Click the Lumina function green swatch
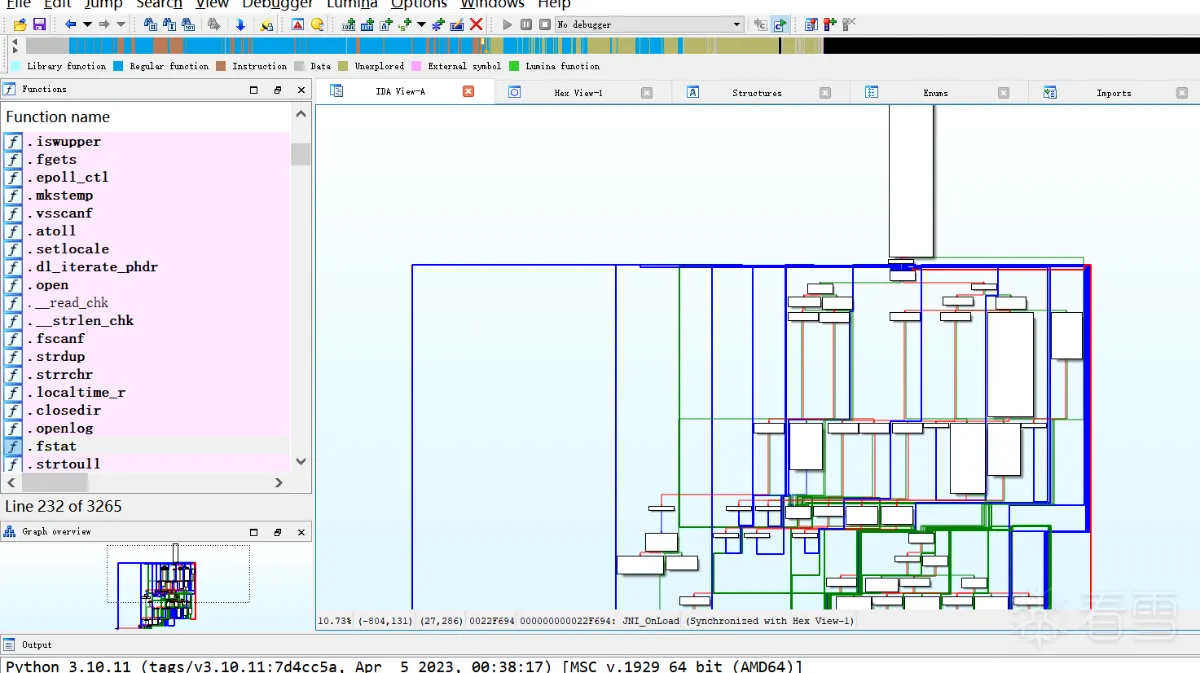1200x673 pixels. click(x=514, y=66)
